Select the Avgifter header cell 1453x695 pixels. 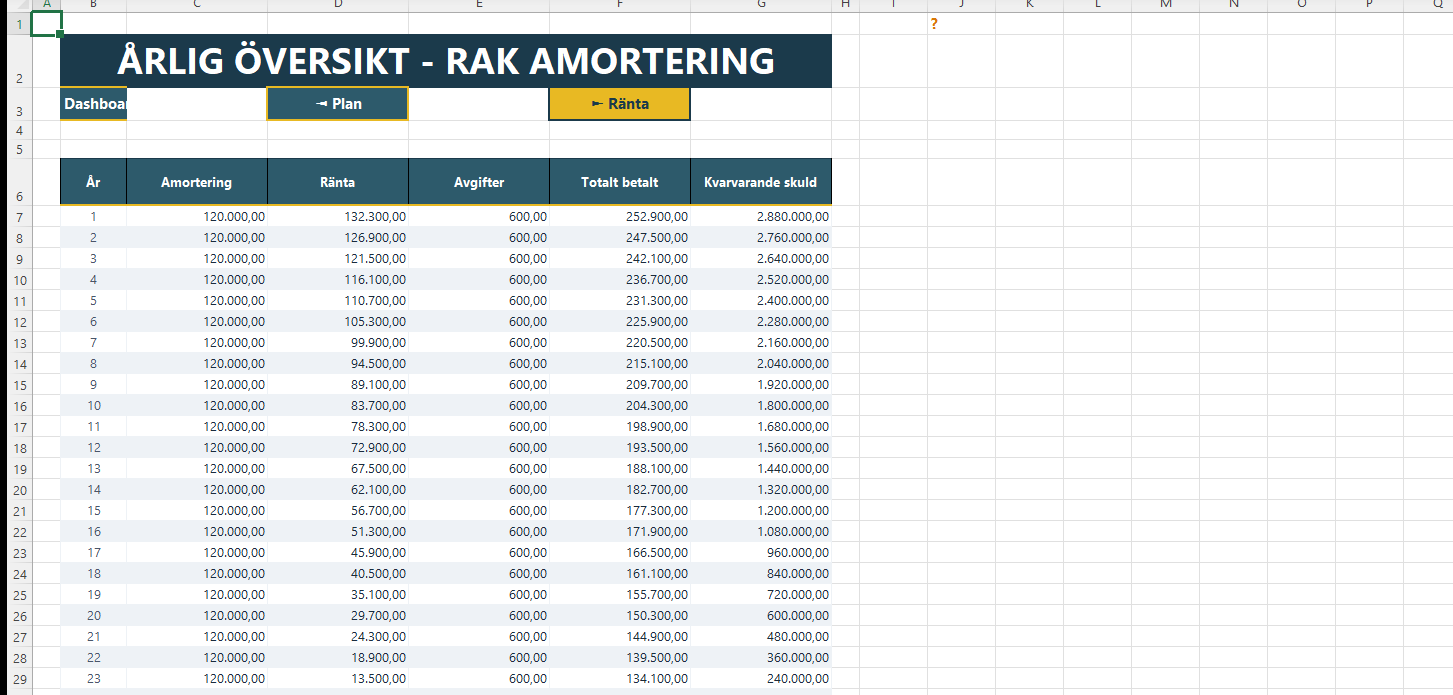click(479, 182)
